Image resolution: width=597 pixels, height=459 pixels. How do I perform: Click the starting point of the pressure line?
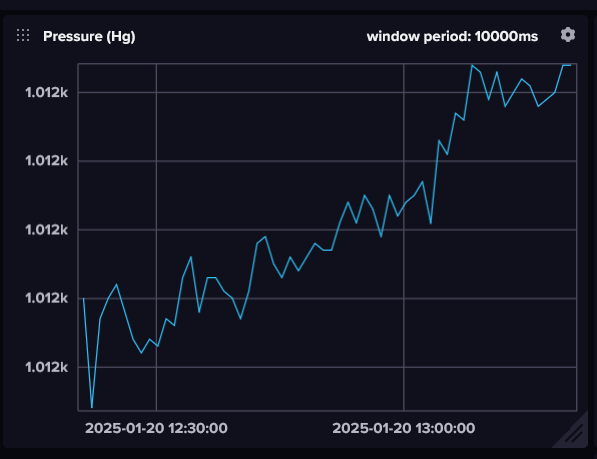[x=84, y=298]
